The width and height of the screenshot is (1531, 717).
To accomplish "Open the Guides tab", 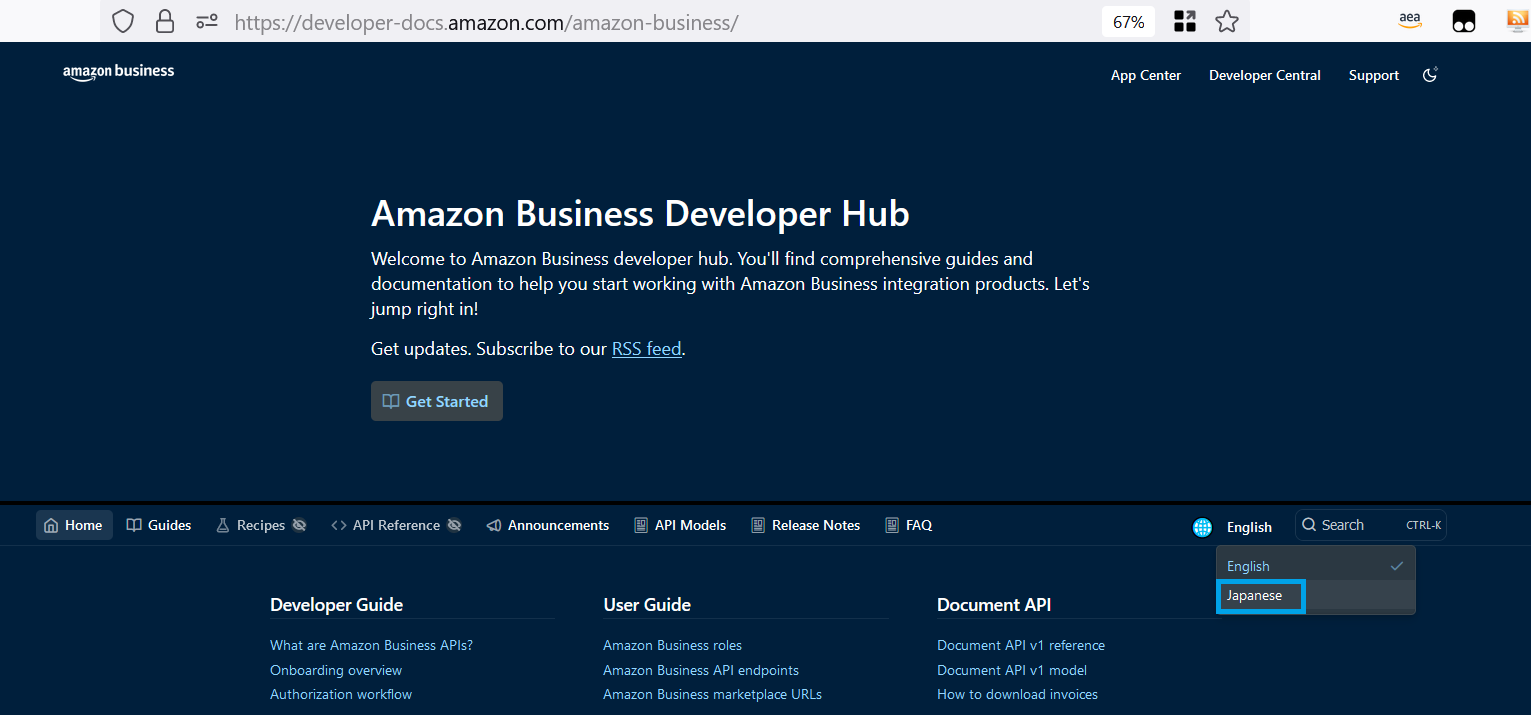I will (159, 525).
